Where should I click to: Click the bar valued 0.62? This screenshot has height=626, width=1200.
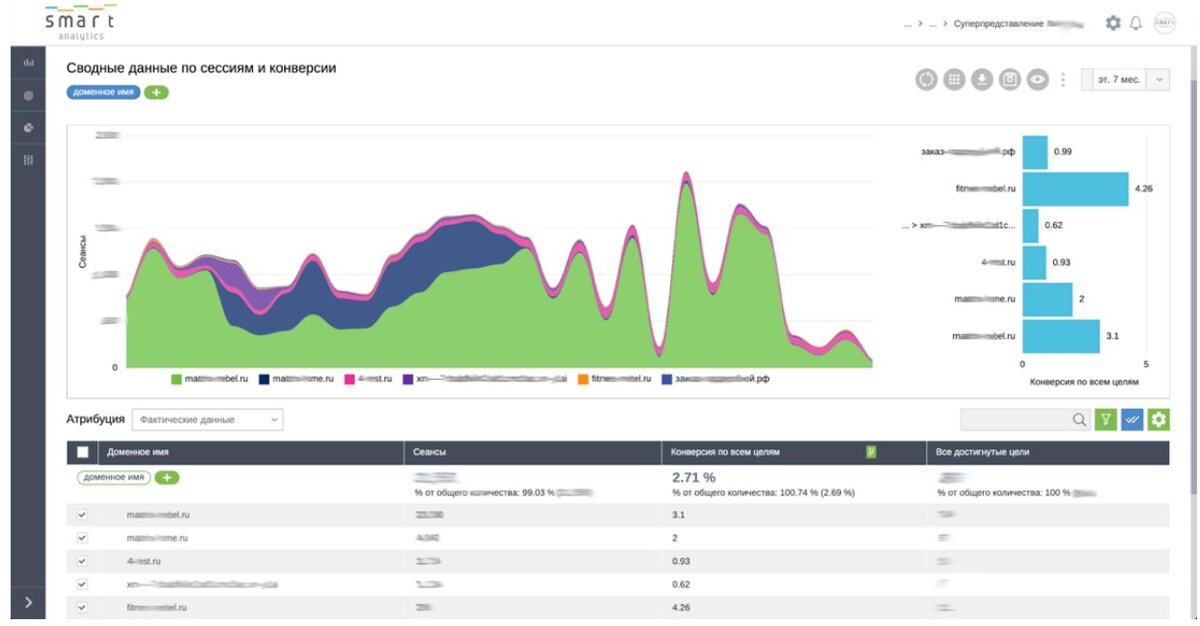click(x=1030, y=226)
